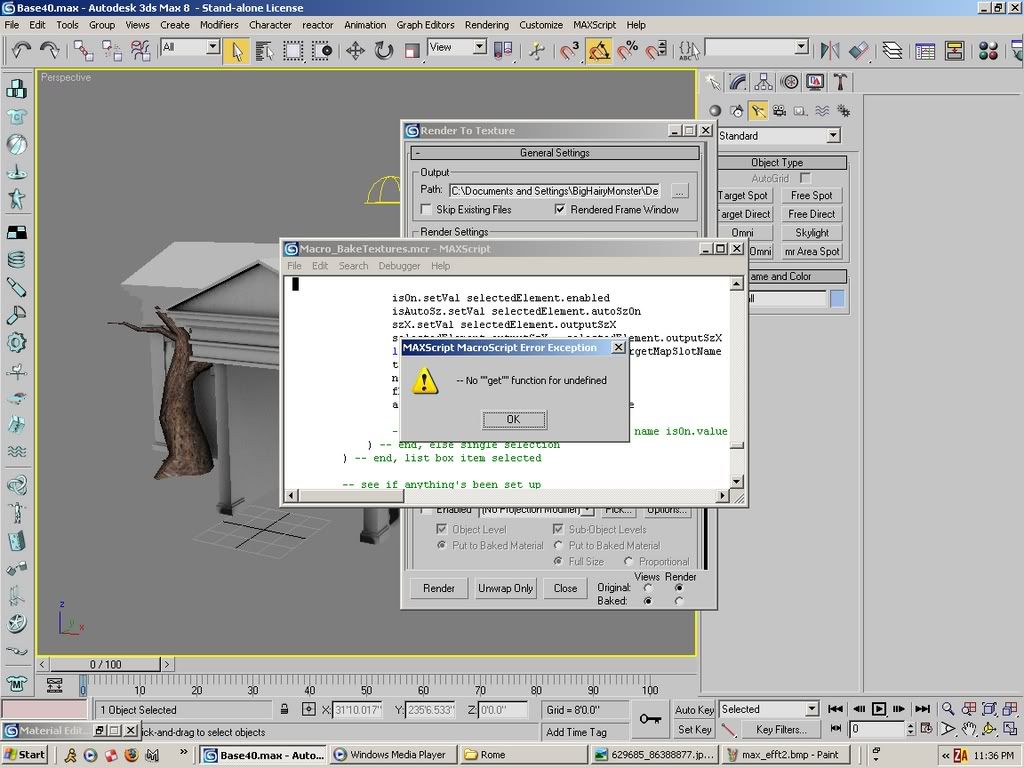Select the Proportional radio button
The height and width of the screenshot is (768, 1024).
pyautogui.click(x=628, y=561)
